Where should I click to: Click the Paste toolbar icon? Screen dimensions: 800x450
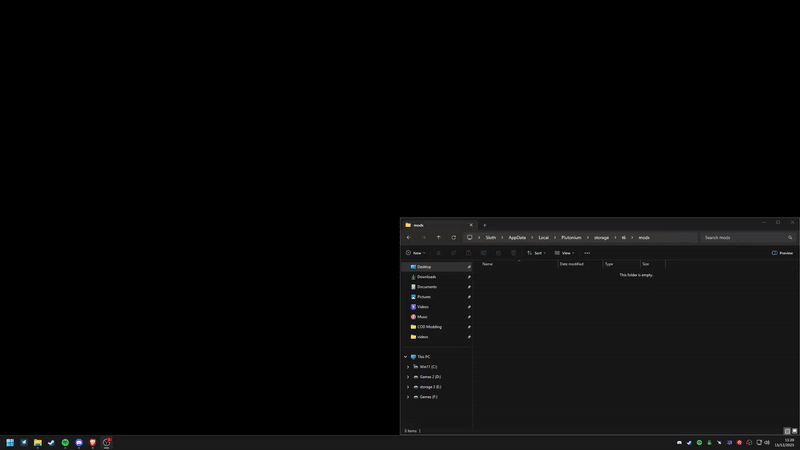pyautogui.click(x=468, y=253)
